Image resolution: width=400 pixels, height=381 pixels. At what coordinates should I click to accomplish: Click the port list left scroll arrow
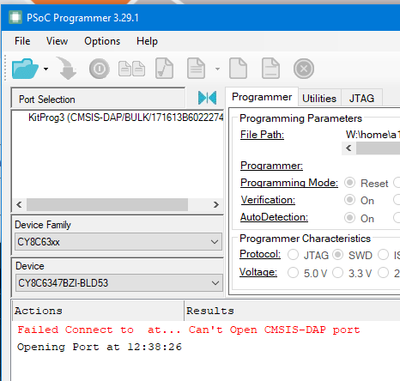pyautogui.click(x=19, y=204)
